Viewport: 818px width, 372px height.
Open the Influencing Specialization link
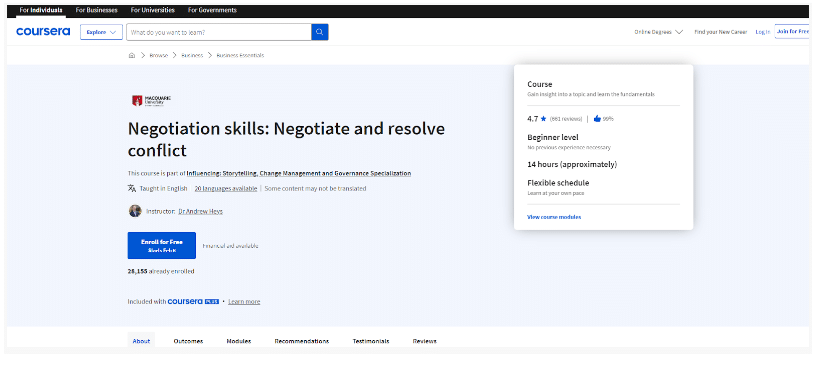coord(299,173)
